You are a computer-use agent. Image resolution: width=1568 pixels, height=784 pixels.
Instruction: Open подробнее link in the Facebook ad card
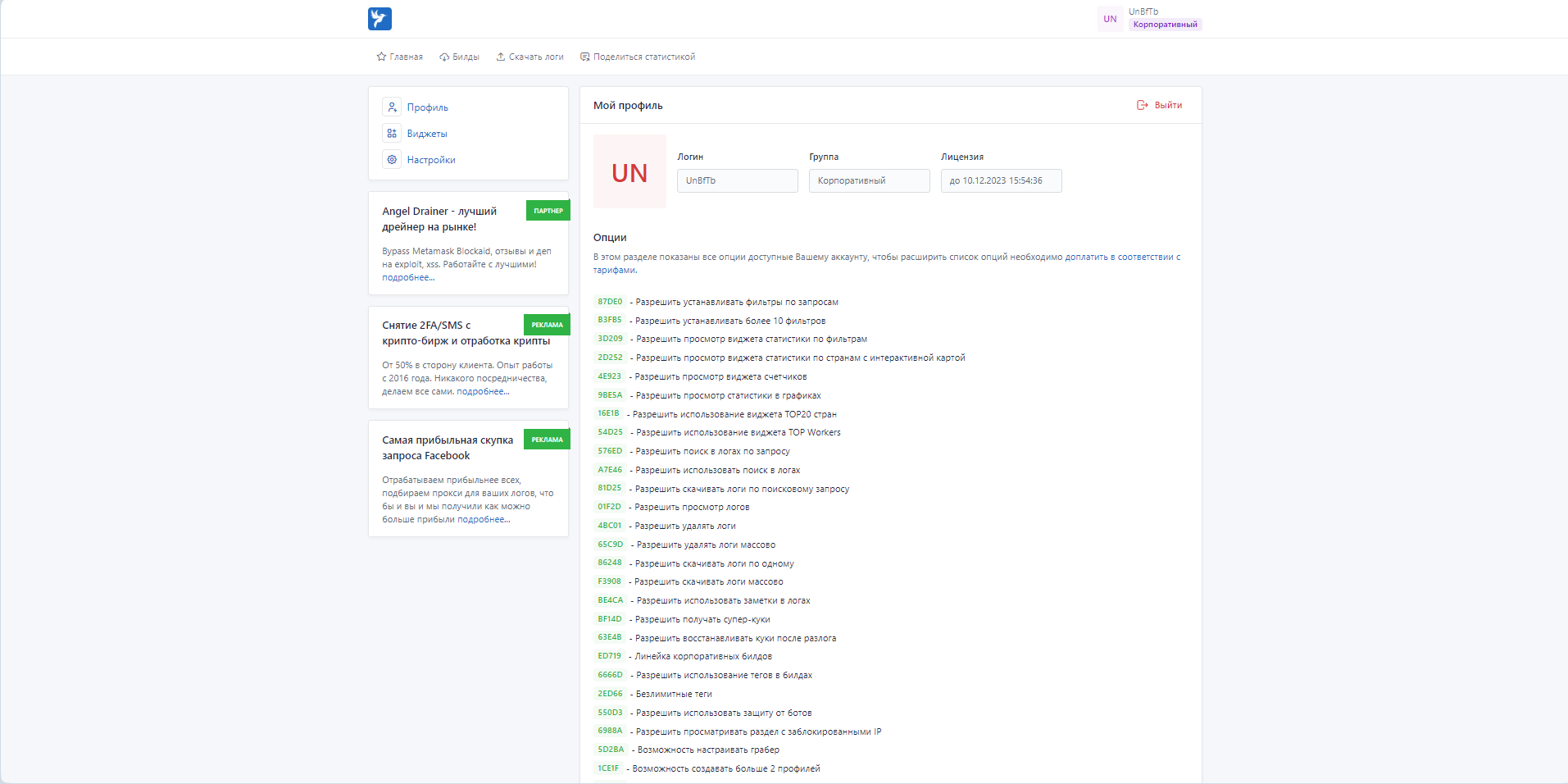tap(484, 520)
